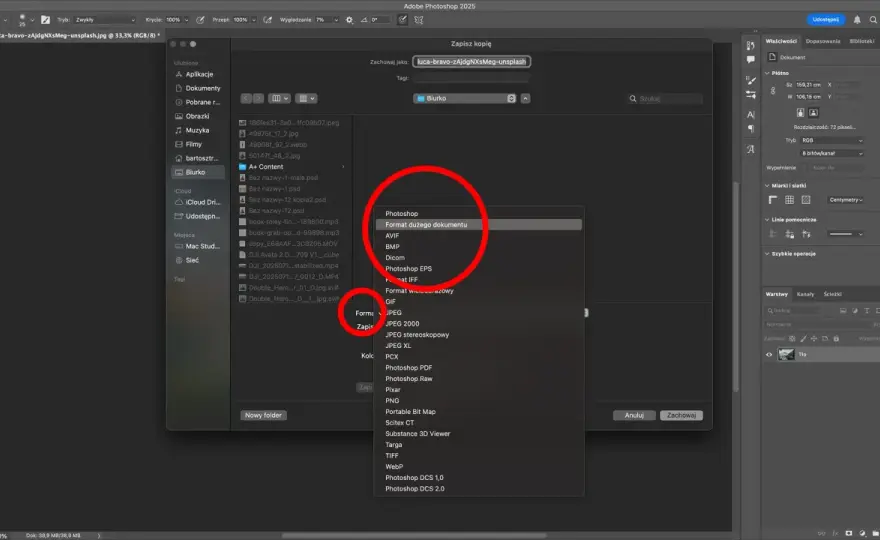
Task: Open the brush settings panel toggle icon
Action: tap(45, 20)
